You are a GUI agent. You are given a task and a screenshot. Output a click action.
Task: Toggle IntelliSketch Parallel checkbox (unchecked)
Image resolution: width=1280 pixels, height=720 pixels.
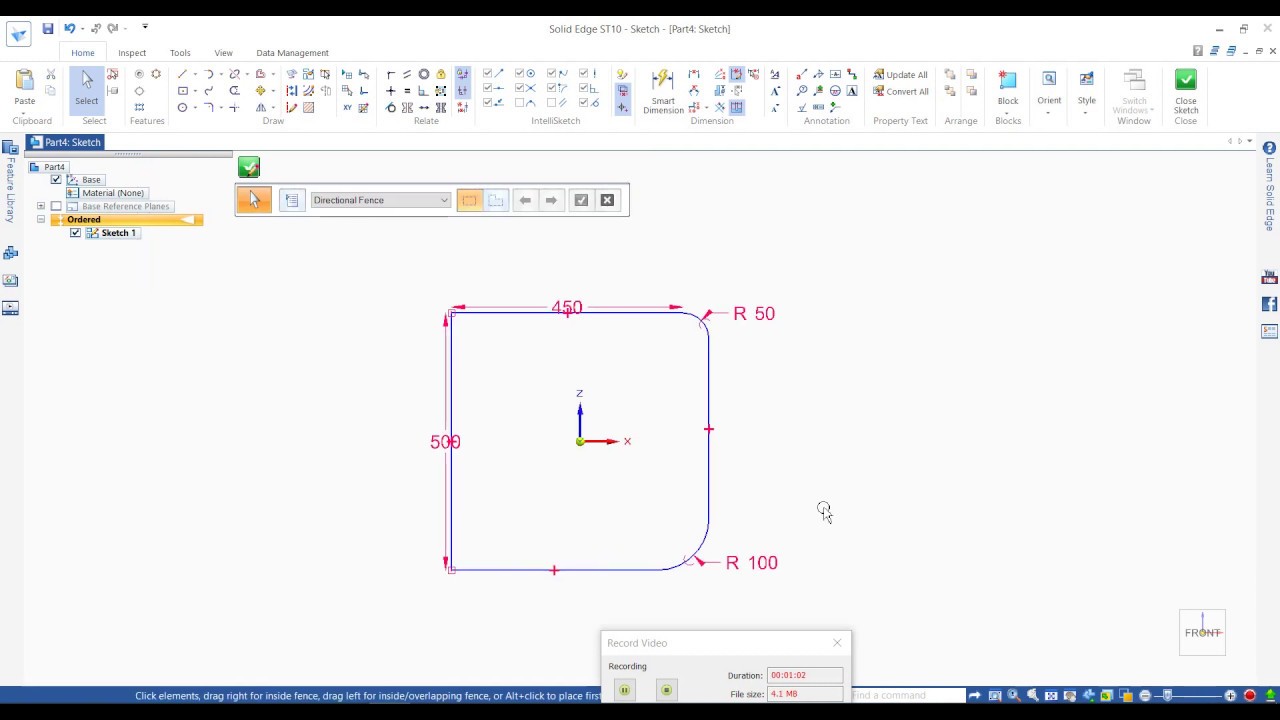tap(552, 103)
